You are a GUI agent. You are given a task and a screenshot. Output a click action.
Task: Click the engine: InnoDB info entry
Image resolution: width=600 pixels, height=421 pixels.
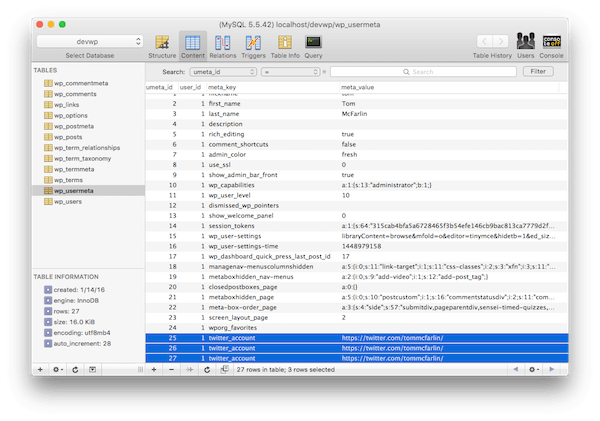[x=72, y=300]
